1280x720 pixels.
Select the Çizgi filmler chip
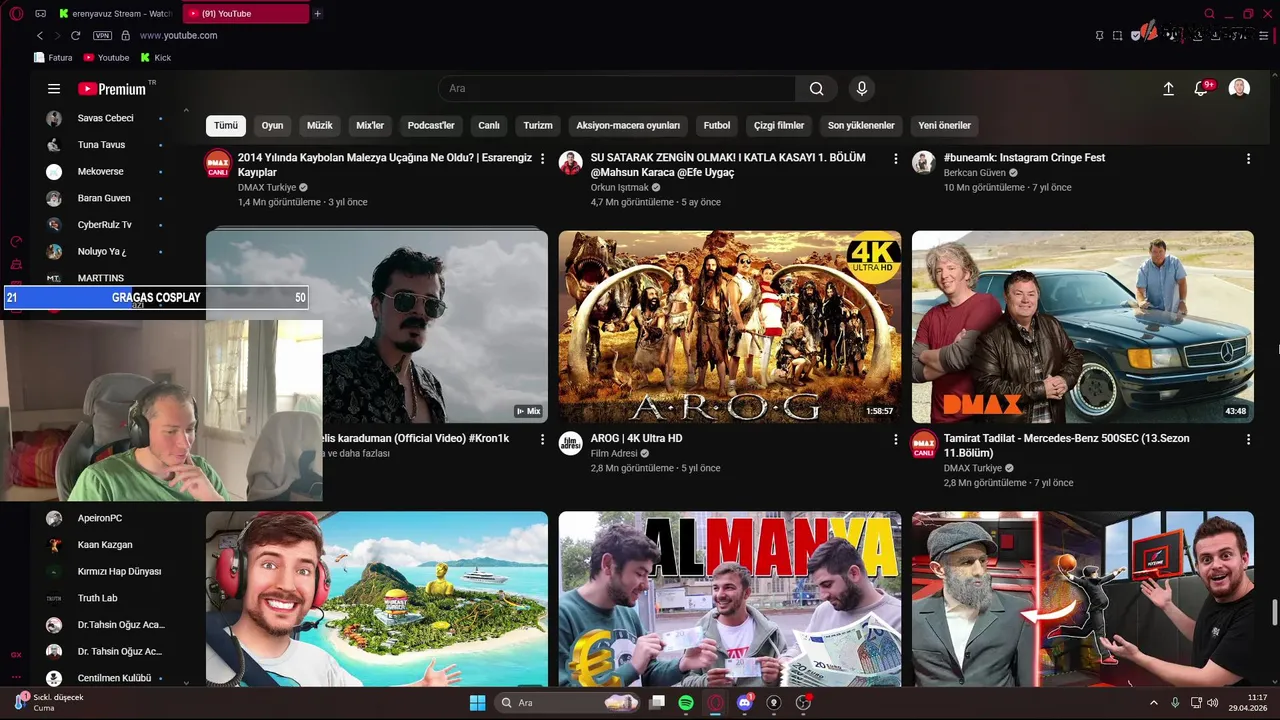point(779,126)
